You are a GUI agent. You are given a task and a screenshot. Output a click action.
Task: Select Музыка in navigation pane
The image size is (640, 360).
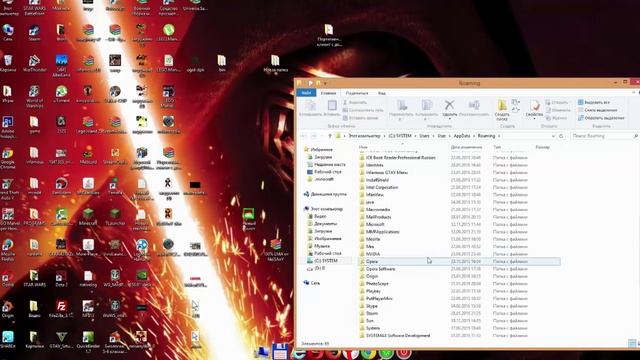click(322, 246)
